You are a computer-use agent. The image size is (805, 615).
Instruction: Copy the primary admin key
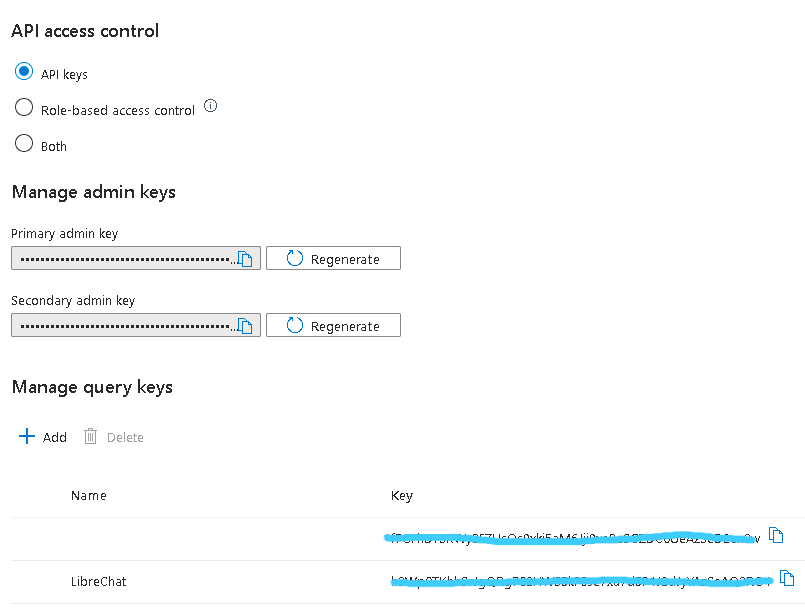pyautogui.click(x=246, y=259)
